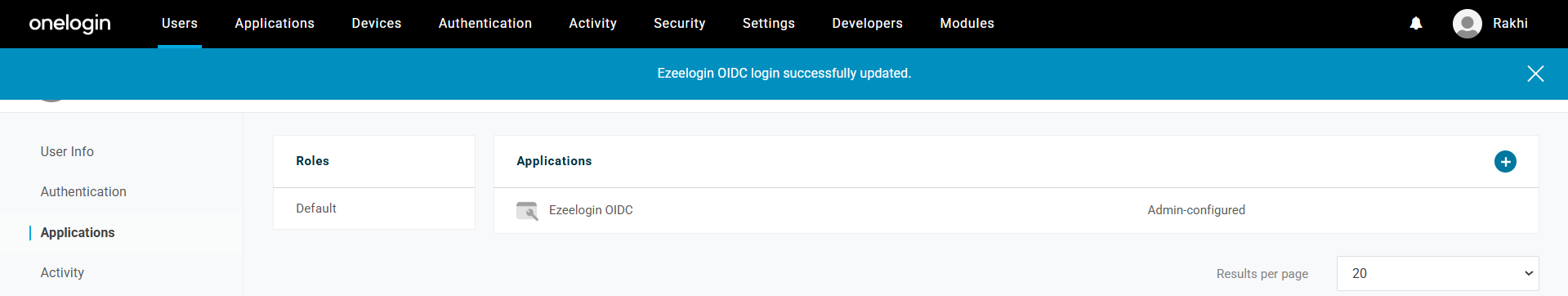Screen dimensions: 1568x296
Task: Select Authentication in the sidebar
Action: [x=83, y=191]
